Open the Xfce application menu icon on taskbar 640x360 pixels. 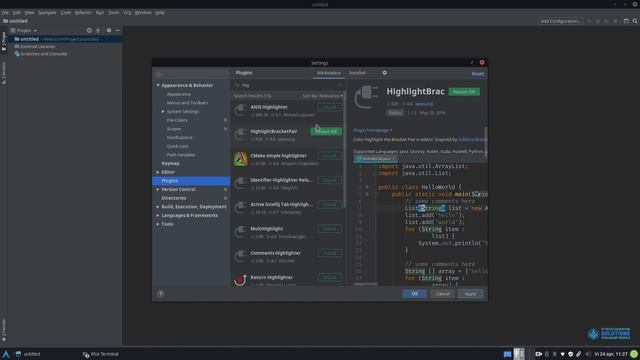[x=6, y=353]
